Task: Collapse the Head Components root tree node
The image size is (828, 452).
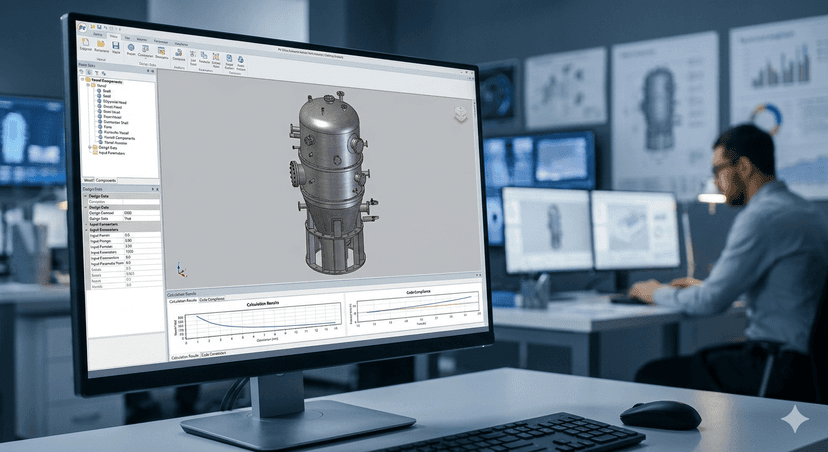Action: tap(82, 79)
